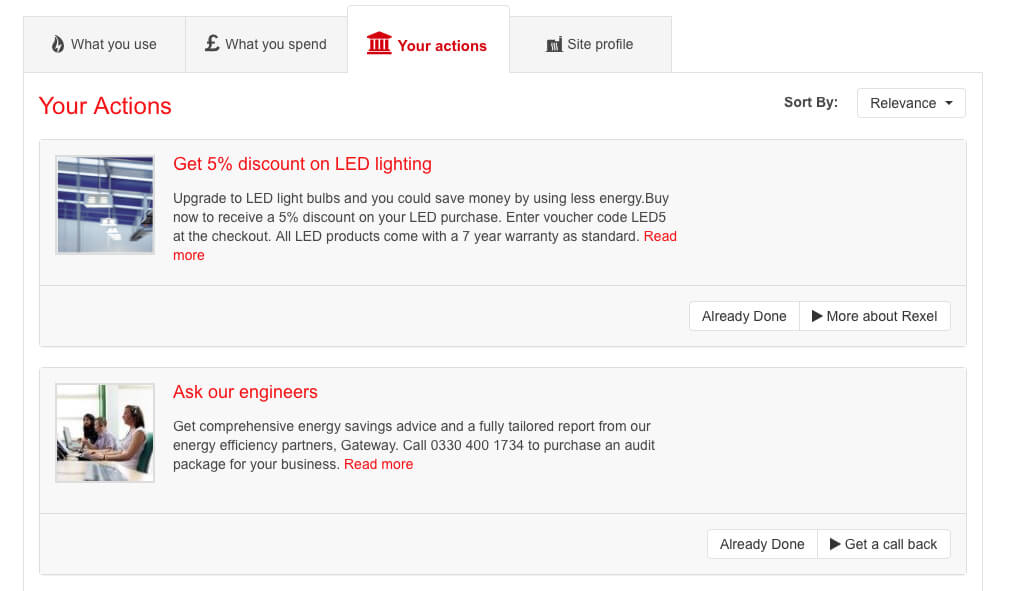1033x591 pixels.
Task: Click the pound sign icon on the spend tab
Action: (212, 43)
